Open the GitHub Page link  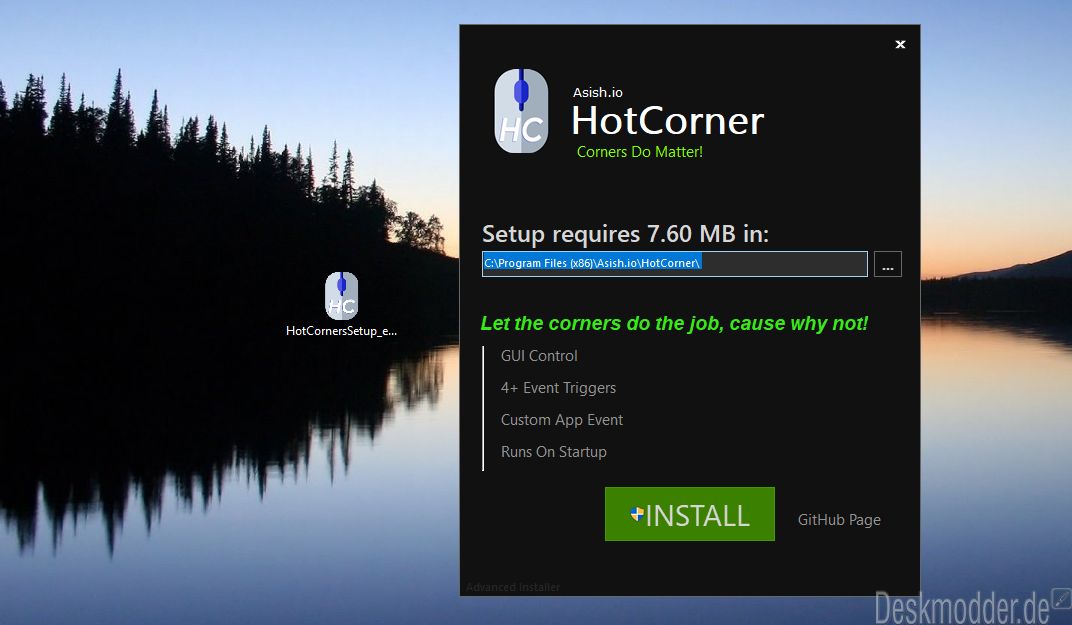[839, 520]
